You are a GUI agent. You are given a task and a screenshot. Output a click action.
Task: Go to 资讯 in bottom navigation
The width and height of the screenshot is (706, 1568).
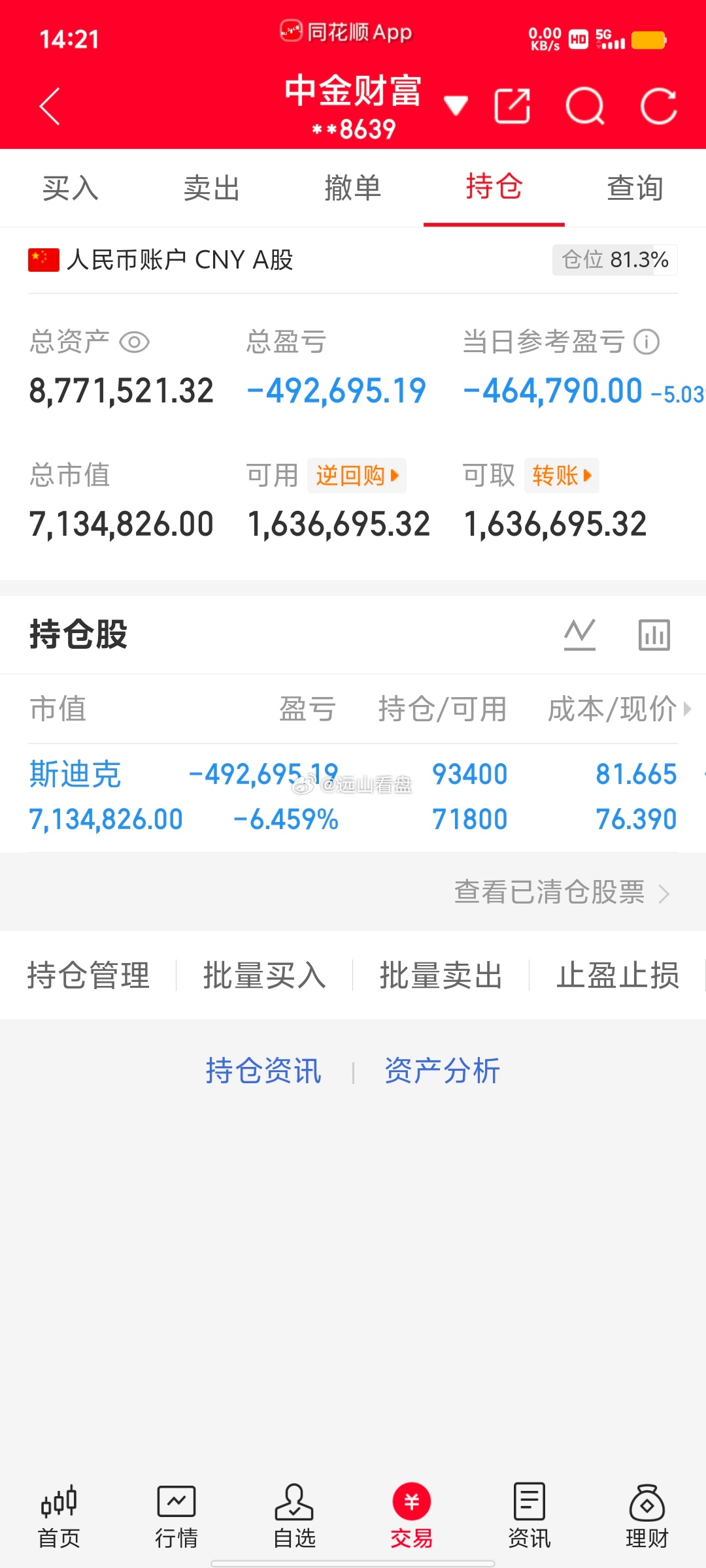tap(529, 1516)
